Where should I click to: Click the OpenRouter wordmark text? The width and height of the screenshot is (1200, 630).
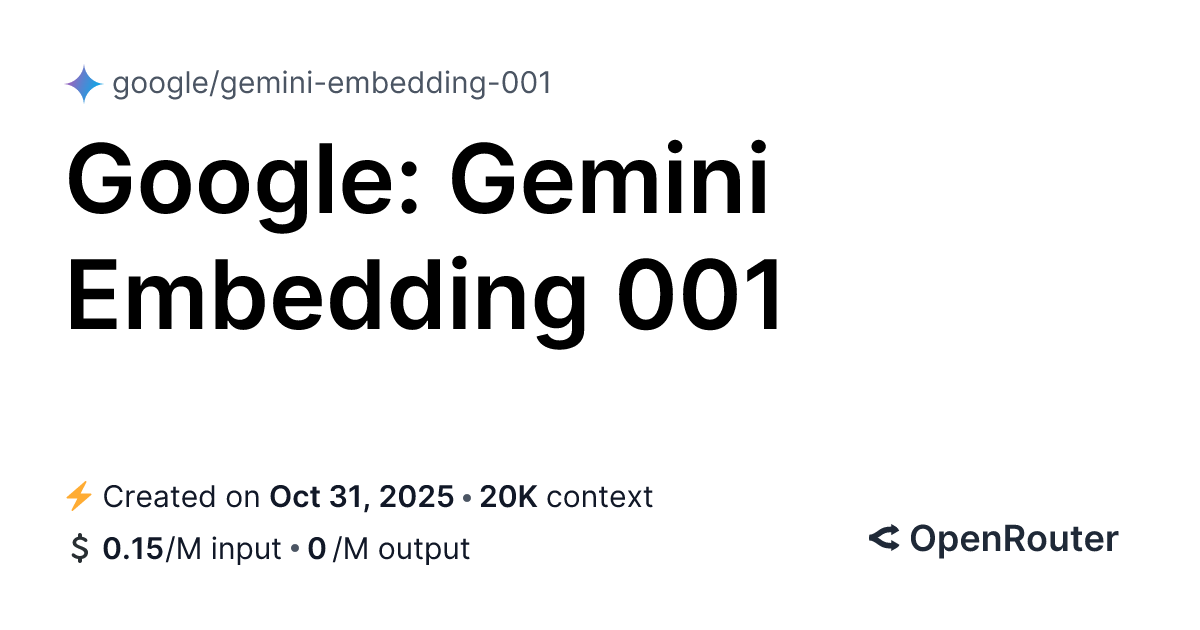[1013, 539]
